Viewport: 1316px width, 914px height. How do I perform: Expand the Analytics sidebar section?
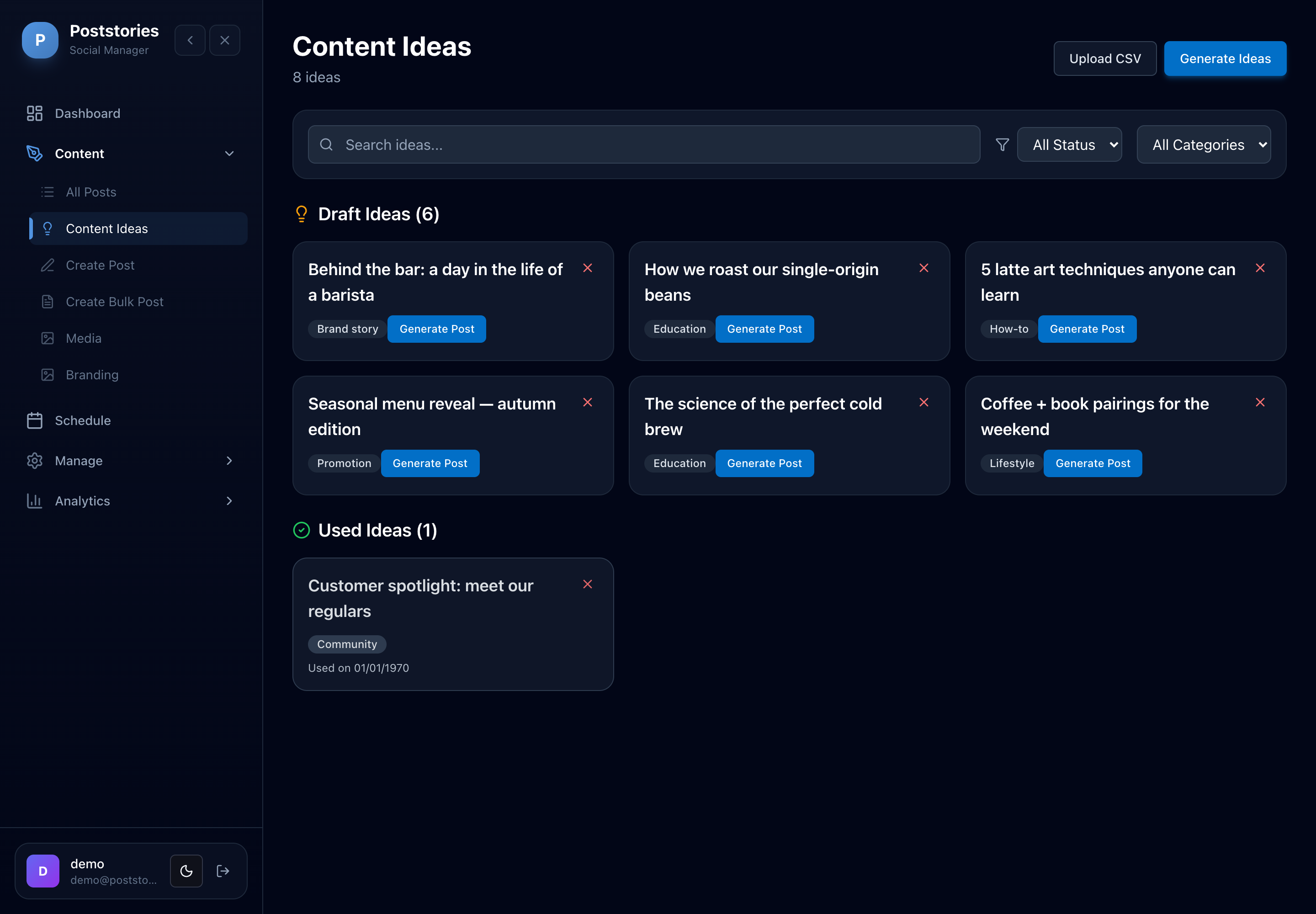[x=131, y=501]
